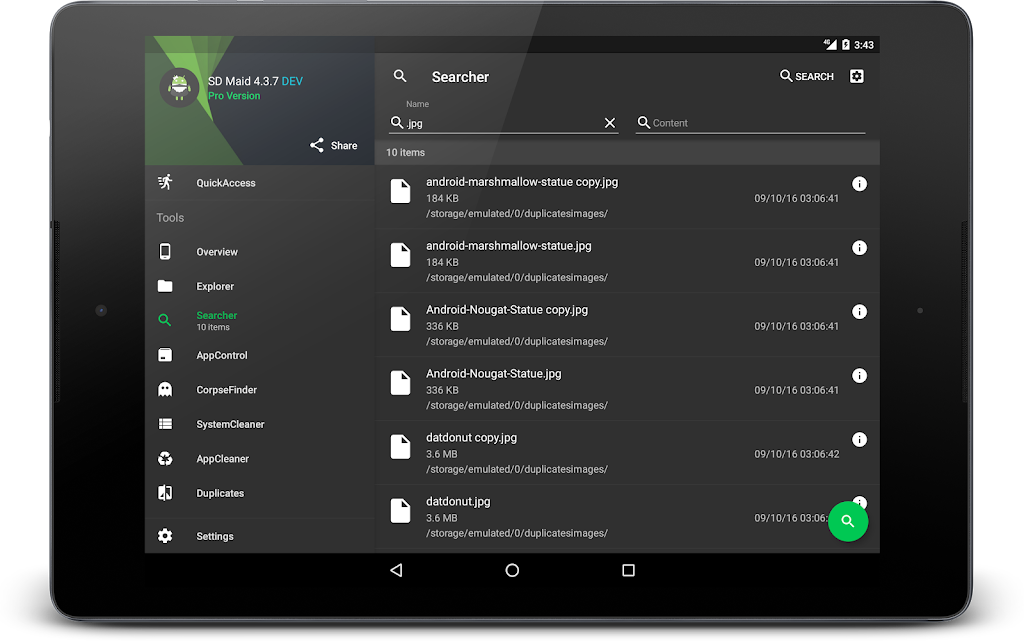
Task: Open QuickAccess from the sidebar
Action: tap(226, 183)
